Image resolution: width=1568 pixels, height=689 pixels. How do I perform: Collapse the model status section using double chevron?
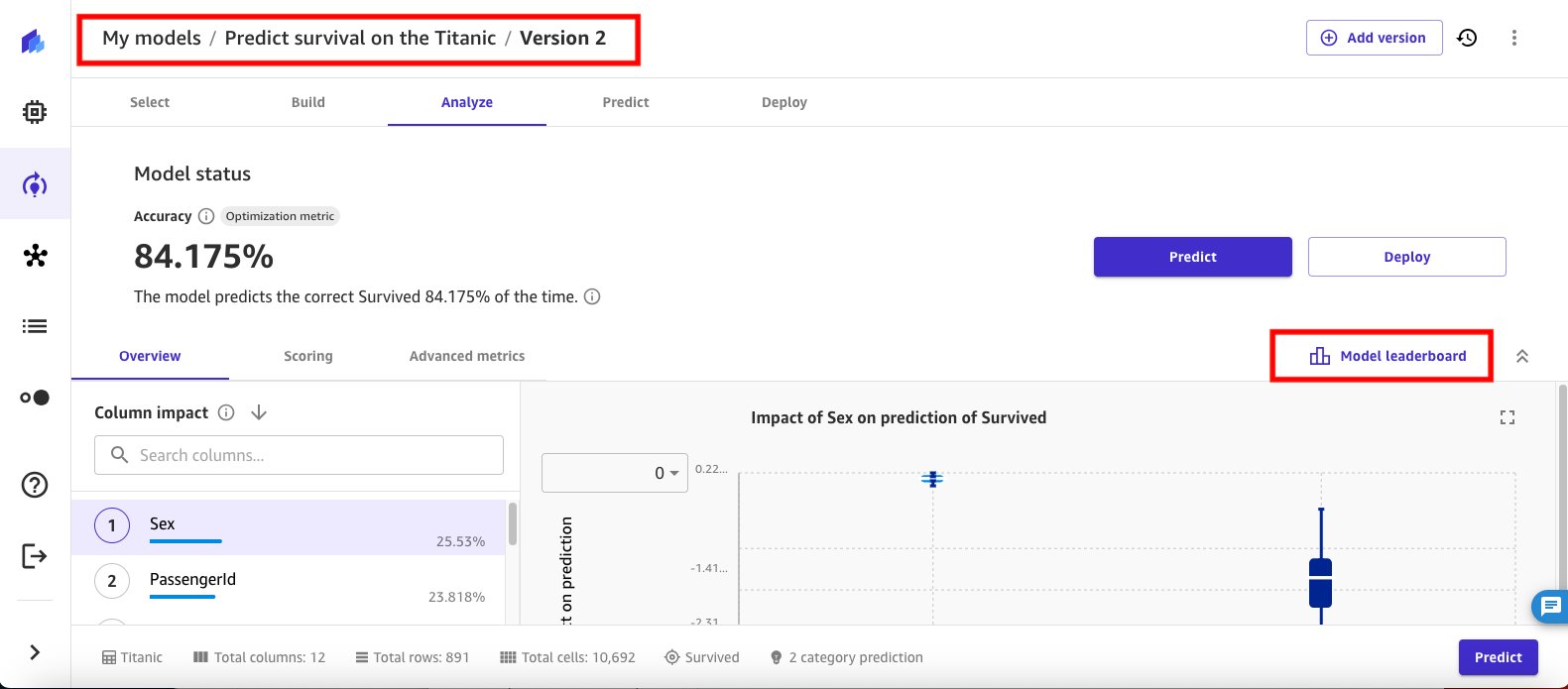(1522, 356)
